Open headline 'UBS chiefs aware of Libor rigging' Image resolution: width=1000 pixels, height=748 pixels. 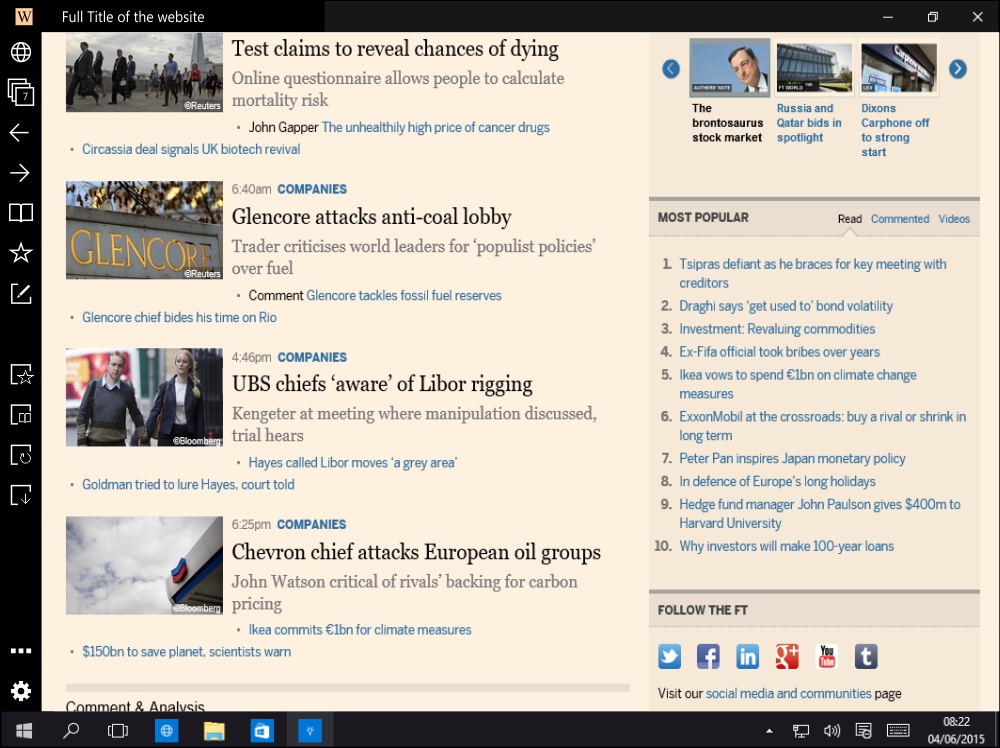(382, 384)
